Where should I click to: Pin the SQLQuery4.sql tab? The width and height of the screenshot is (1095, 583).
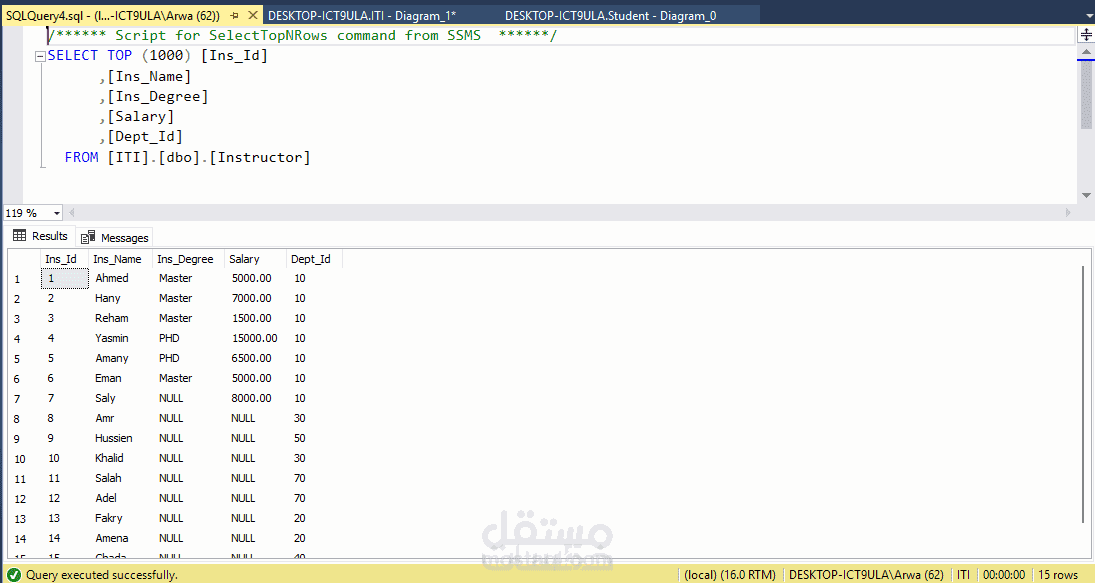click(x=235, y=15)
